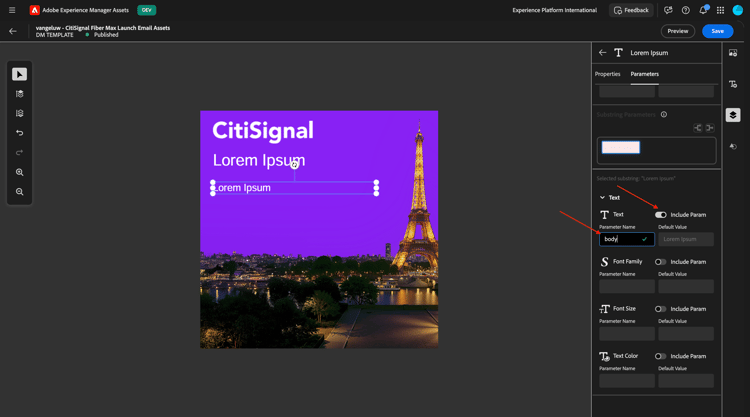The width and height of the screenshot is (750, 417).
Task: Click the Preview button
Action: (678, 31)
